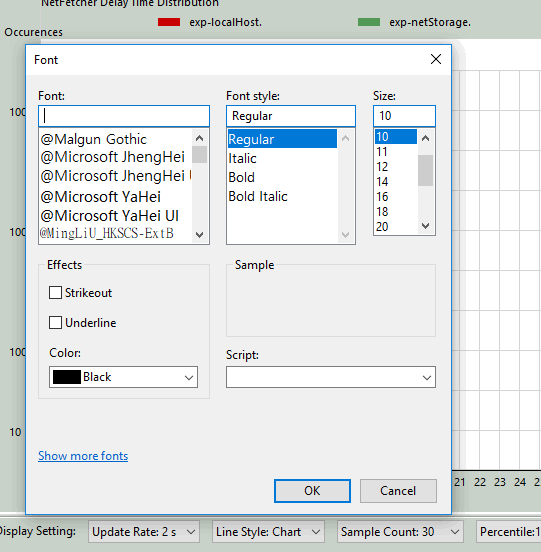Click font list scrollbar thumb

pos(199,155)
